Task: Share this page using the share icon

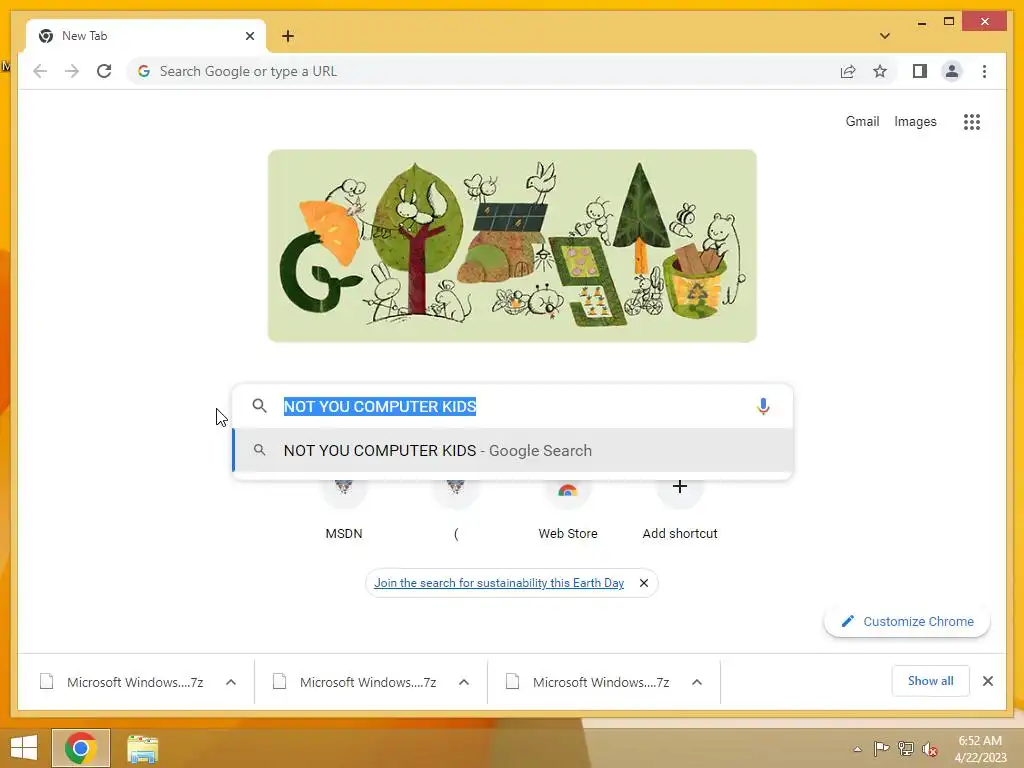Action: 848,71
